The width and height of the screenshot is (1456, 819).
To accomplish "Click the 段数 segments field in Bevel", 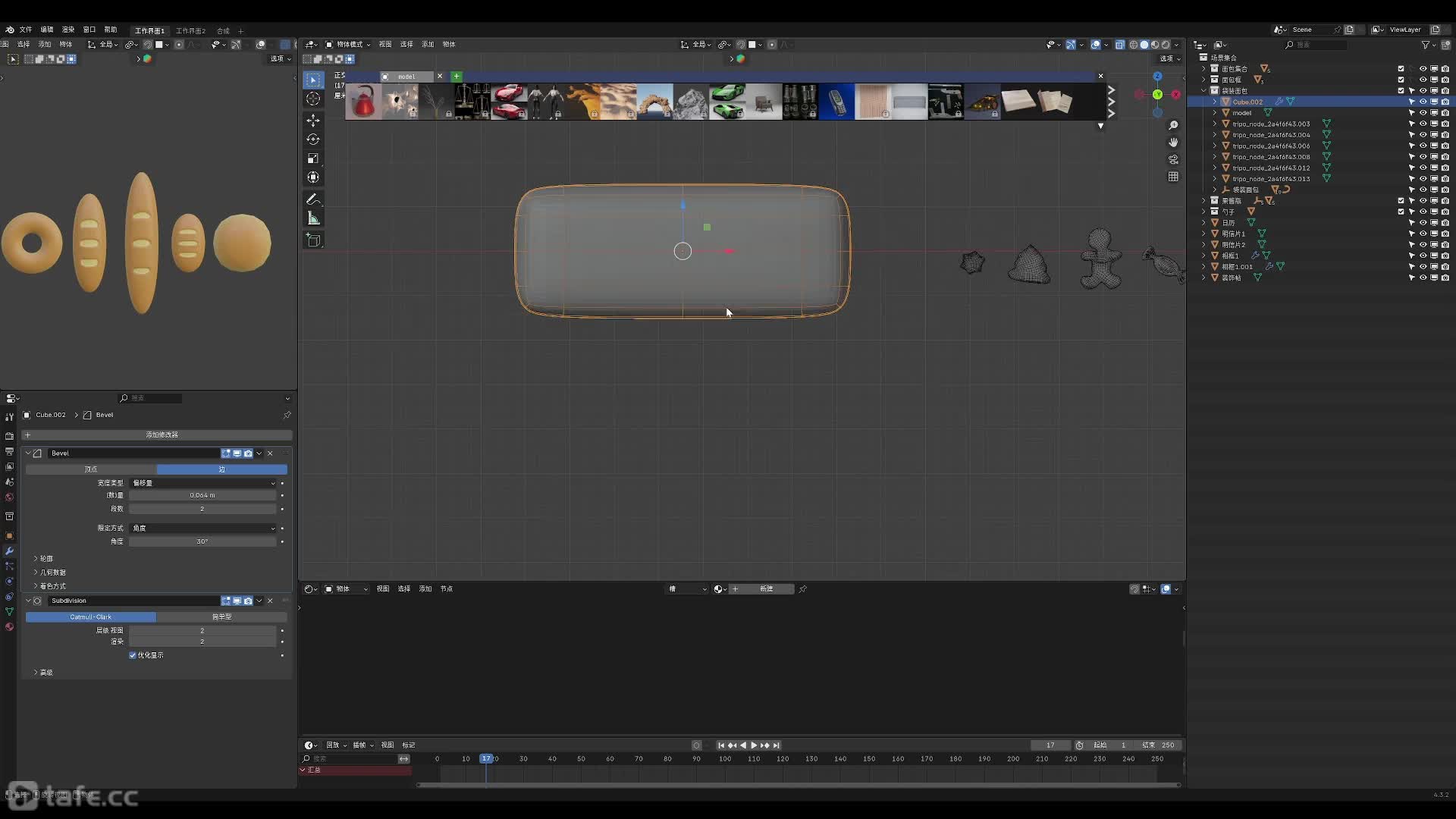I will pos(202,509).
